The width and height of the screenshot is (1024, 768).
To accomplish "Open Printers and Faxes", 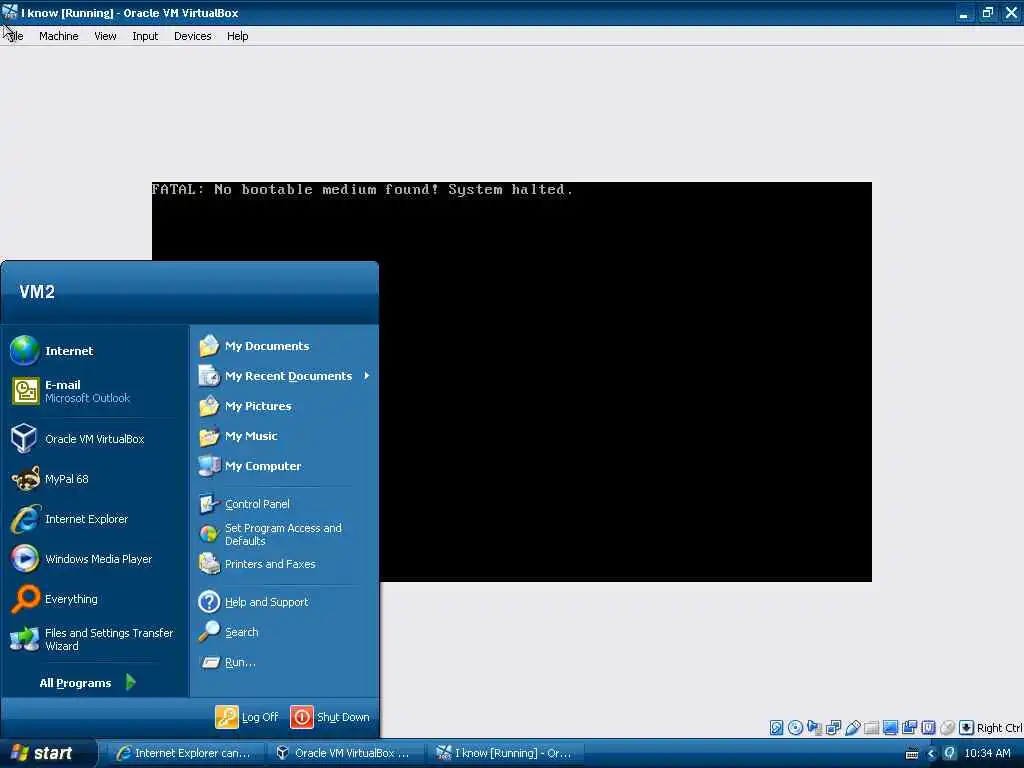I will (284, 564).
